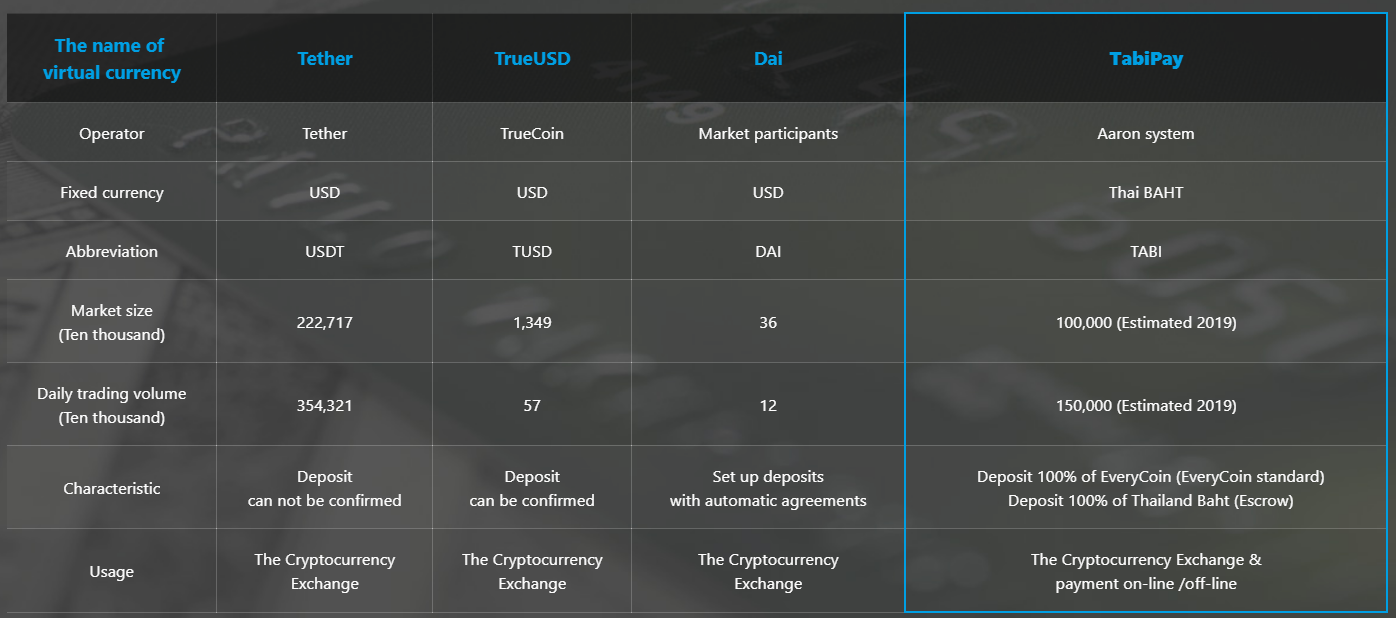This screenshot has width=1396, height=618.
Task: Click the Fixed currency row label
Action: tap(112, 192)
